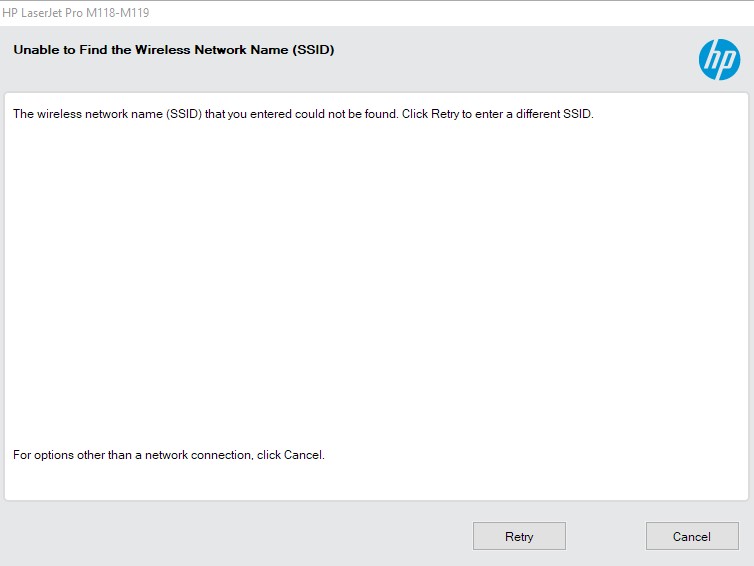Click the Retry button
The image size is (754, 566).
(519, 536)
